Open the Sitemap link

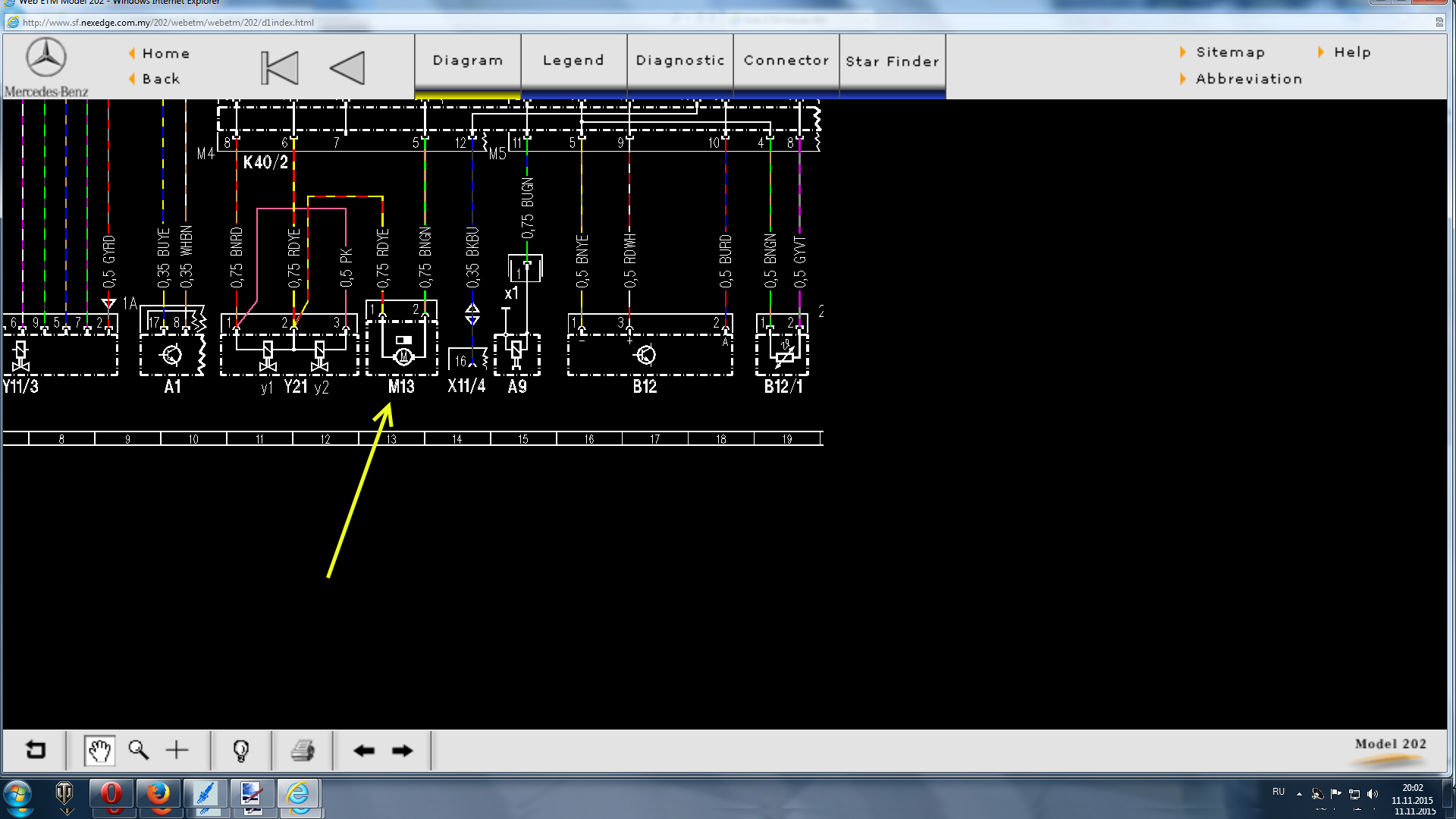point(1230,52)
